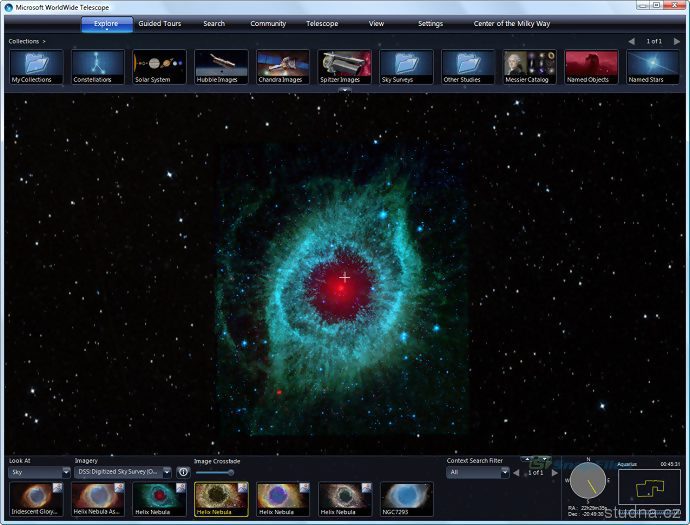Open the My Collections folder

point(36,67)
